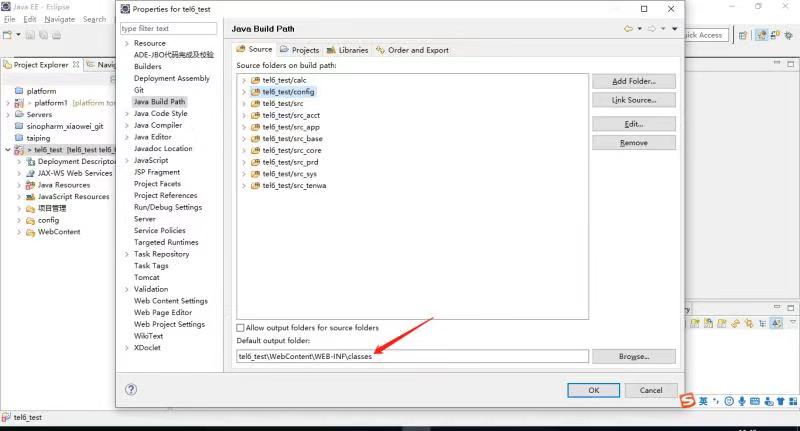Image resolution: width=800 pixels, height=431 pixels.
Task: Click the back navigation arrow icon
Action: point(629,29)
